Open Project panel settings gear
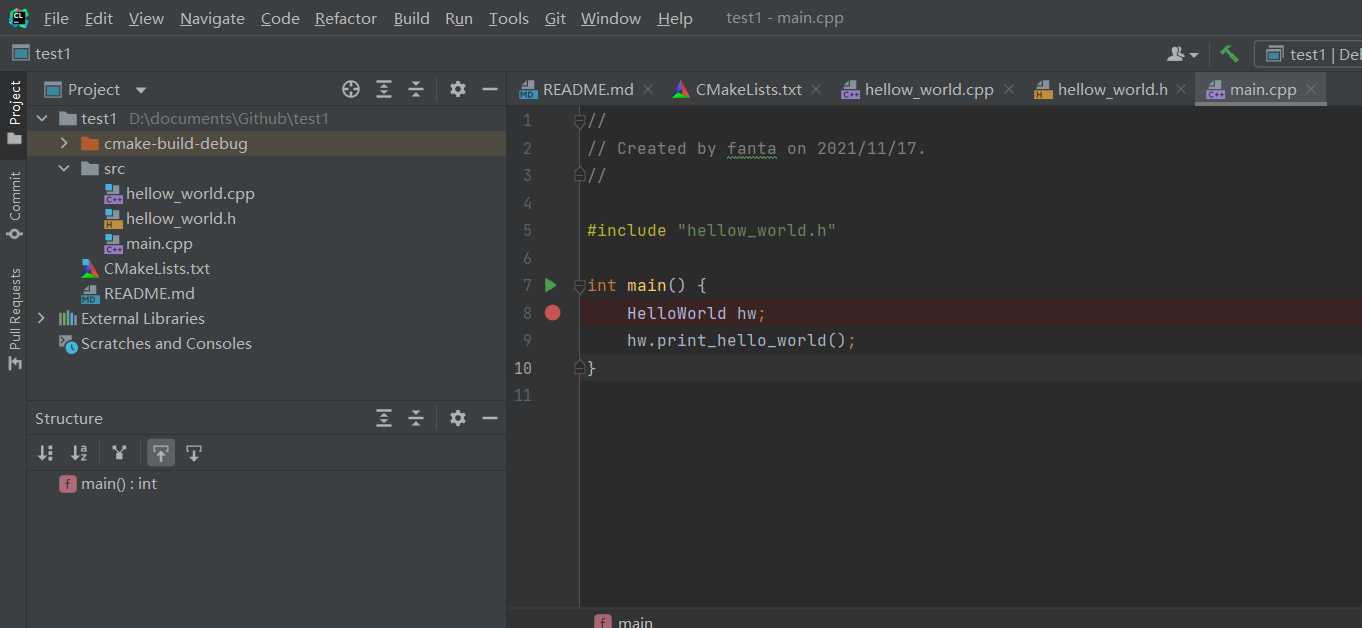Viewport: 1362px width, 628px height. [458, 89]
